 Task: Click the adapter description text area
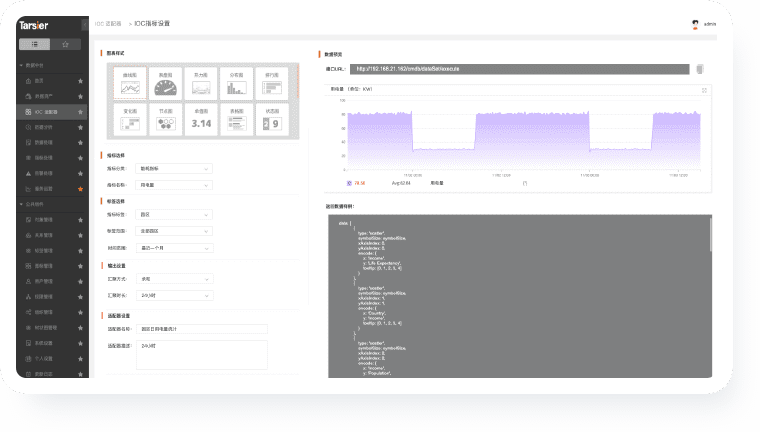coord(202,355)
